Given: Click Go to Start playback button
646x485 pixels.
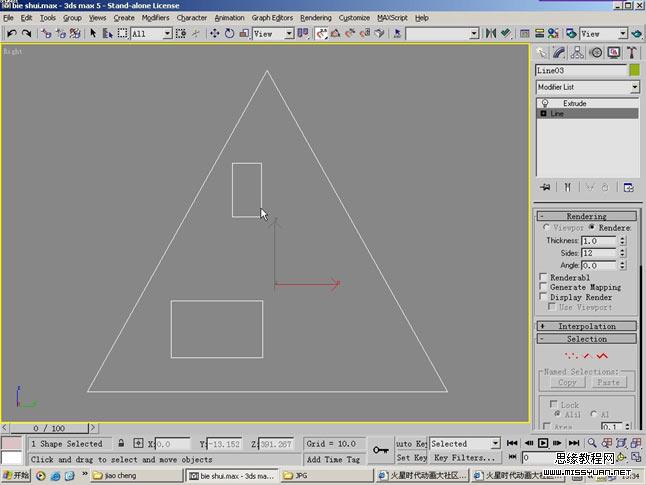Looking at the screenshot, I should 512,443.
